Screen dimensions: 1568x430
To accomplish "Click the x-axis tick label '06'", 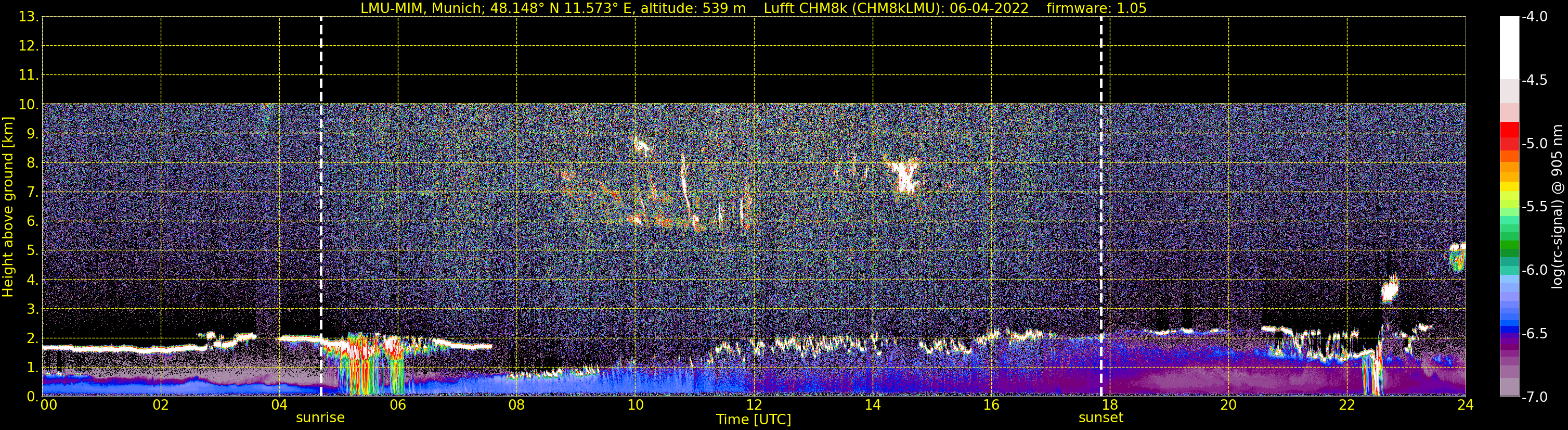I will 398,405.
